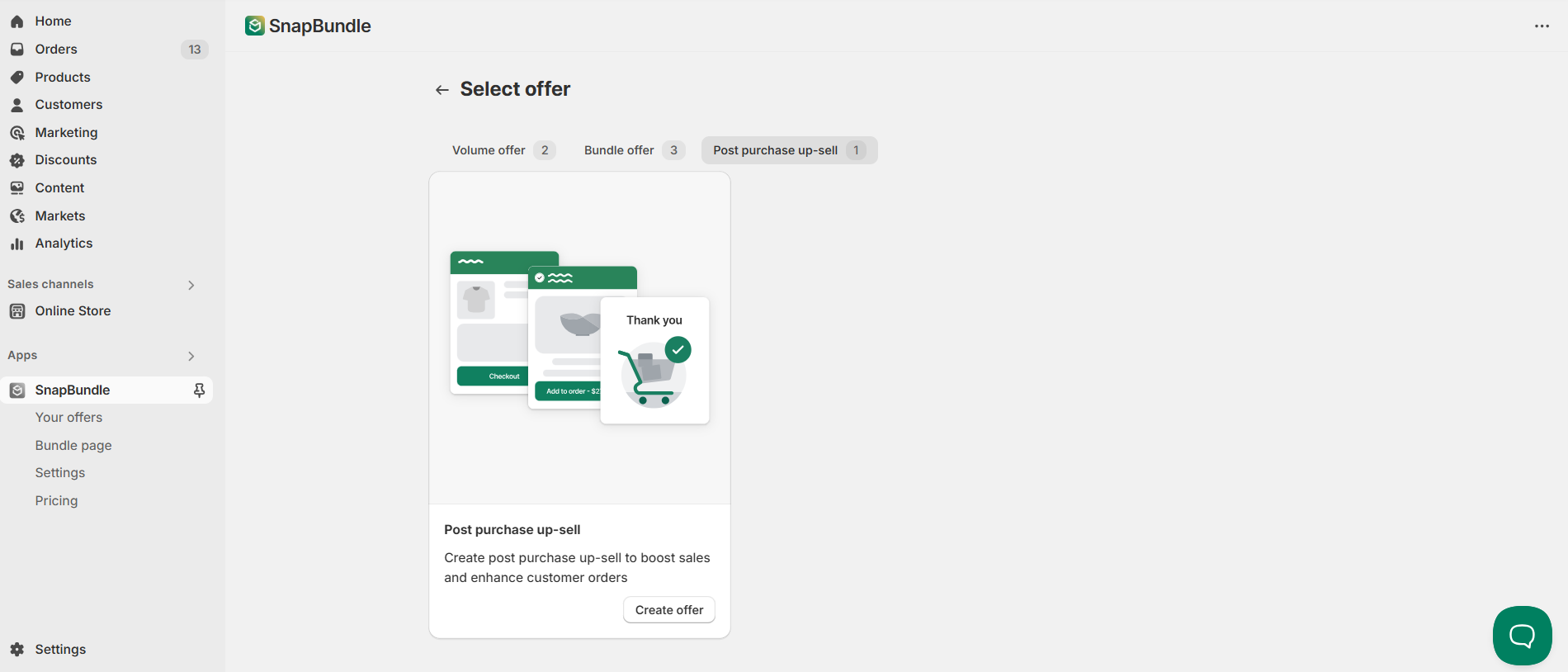
Task: Go to the Bundle page link
Action: pyautogui.click(x=73, y=446)
